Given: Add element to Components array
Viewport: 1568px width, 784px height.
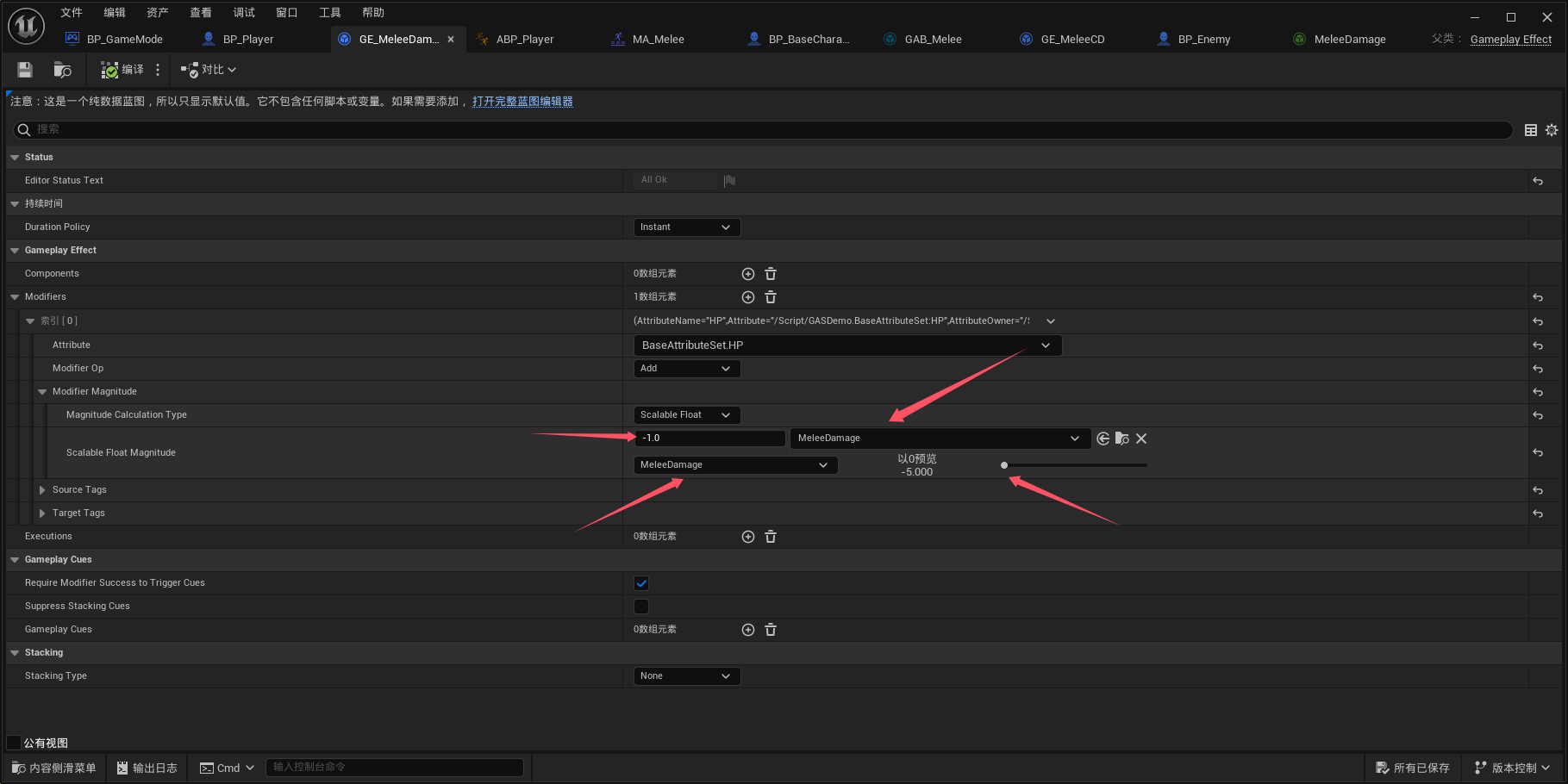Looking at the screenshot, I should click(x=748, y=274).
